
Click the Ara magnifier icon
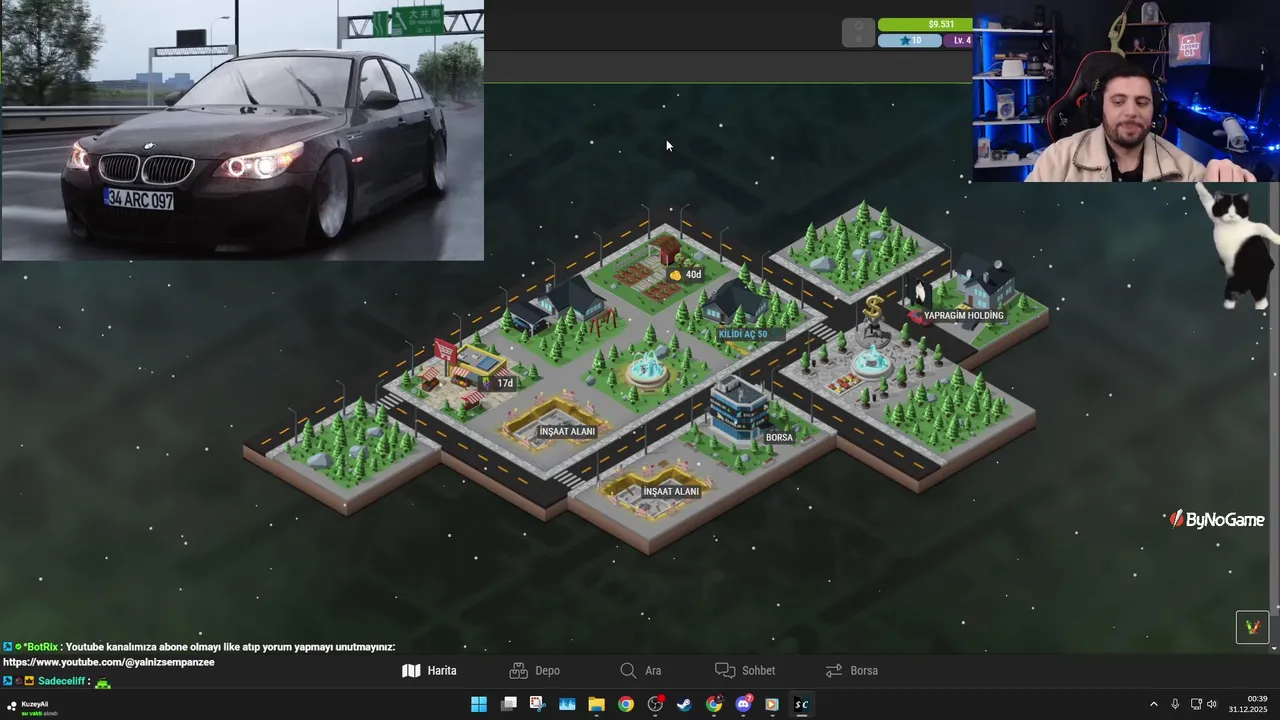coord(628,671)
